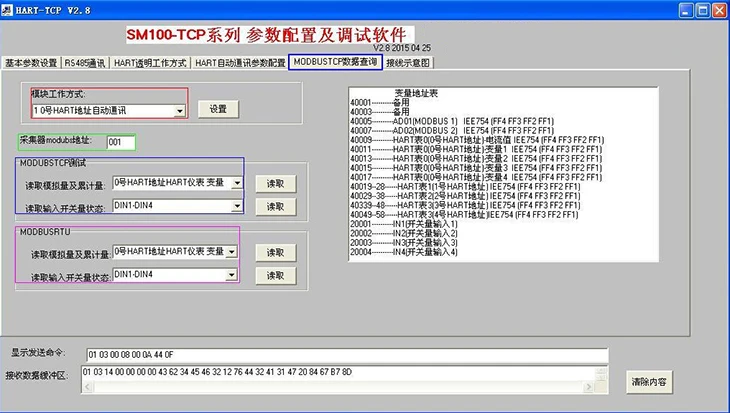
Task: Click the 设置 button
Action: 218,109
